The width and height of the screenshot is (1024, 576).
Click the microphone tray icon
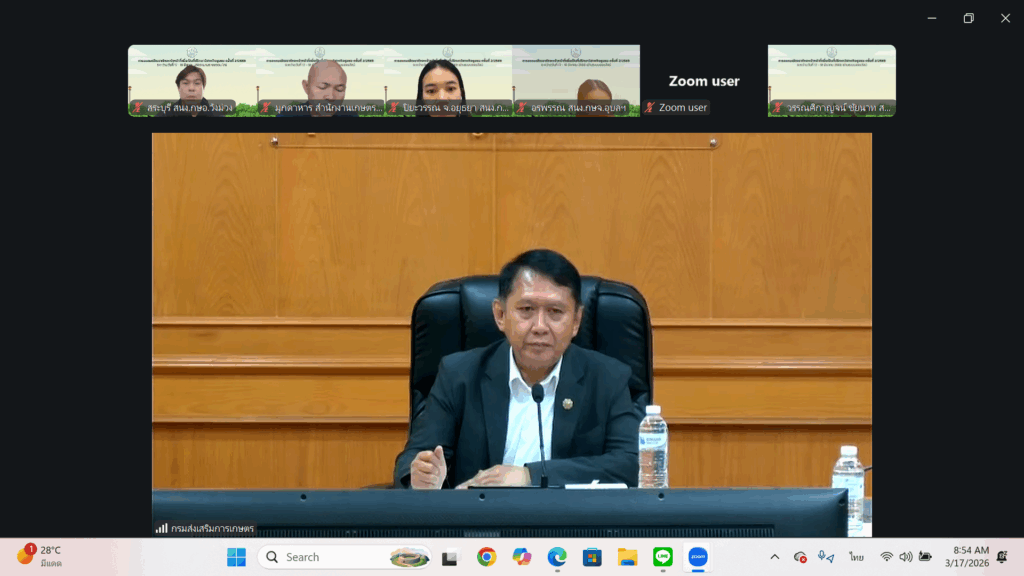pyautogui.click(x=825, y=557)
